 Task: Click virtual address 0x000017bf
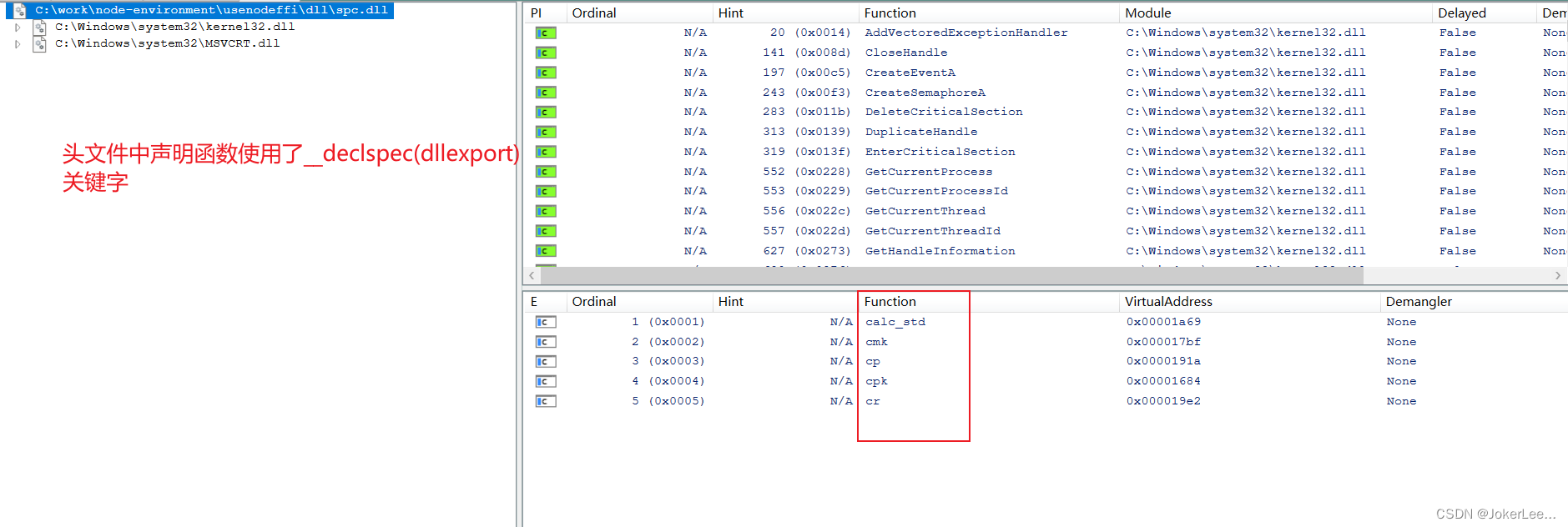1163,342
